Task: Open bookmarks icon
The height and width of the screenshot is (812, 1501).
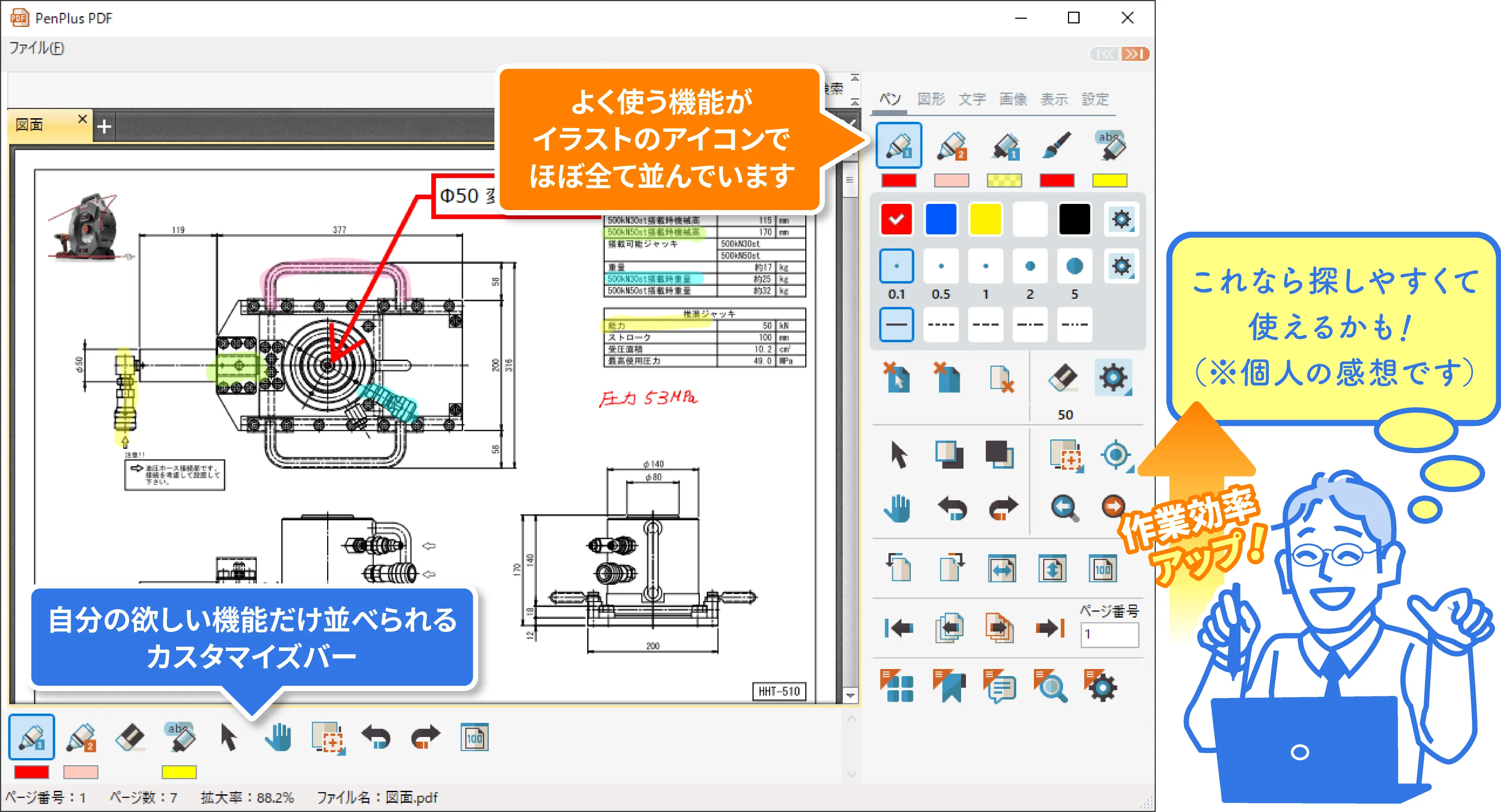Action: 949,686
